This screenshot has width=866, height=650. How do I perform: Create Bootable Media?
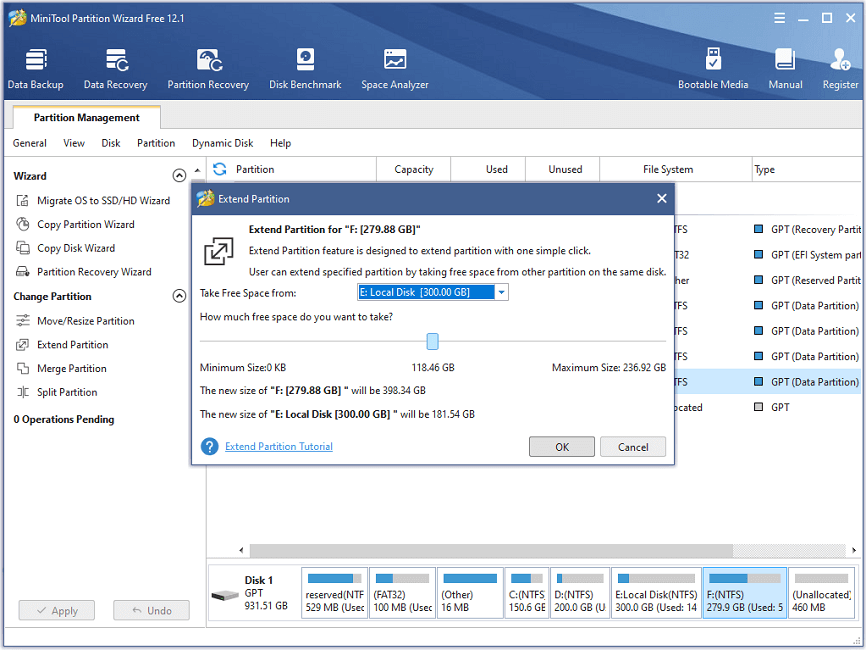coord(713,68)
